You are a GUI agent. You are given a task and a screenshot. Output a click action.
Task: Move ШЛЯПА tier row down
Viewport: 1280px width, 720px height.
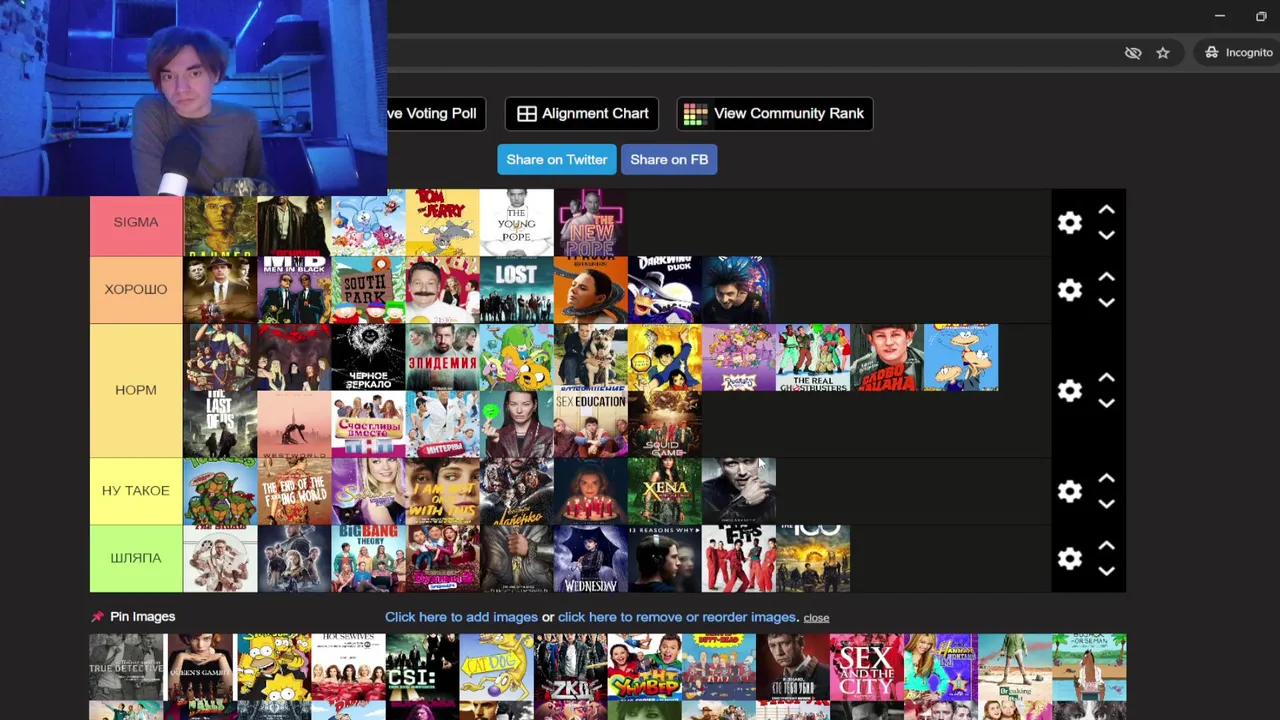pos(1106,571)
